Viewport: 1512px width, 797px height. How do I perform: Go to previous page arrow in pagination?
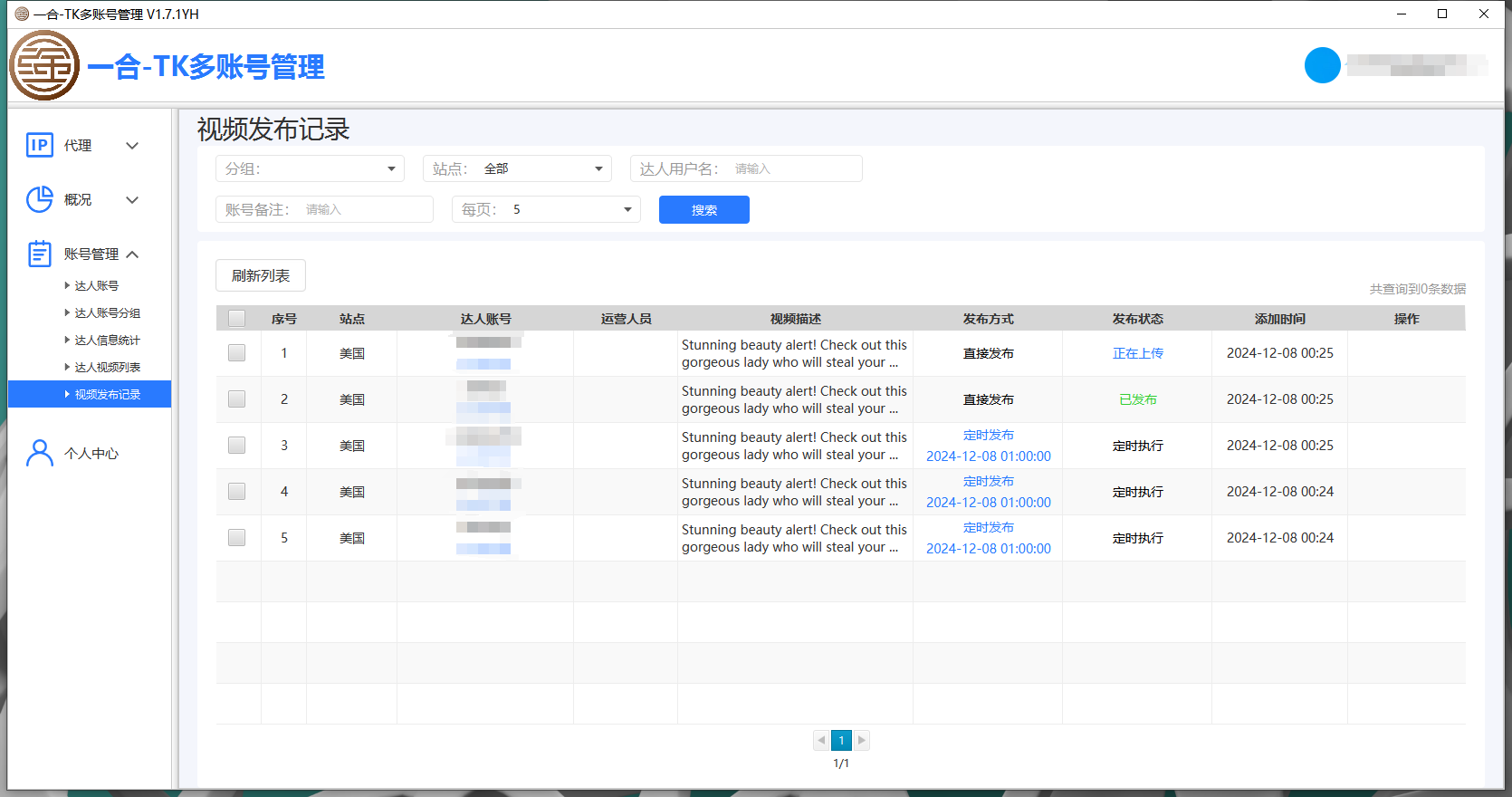coord(821,740)
